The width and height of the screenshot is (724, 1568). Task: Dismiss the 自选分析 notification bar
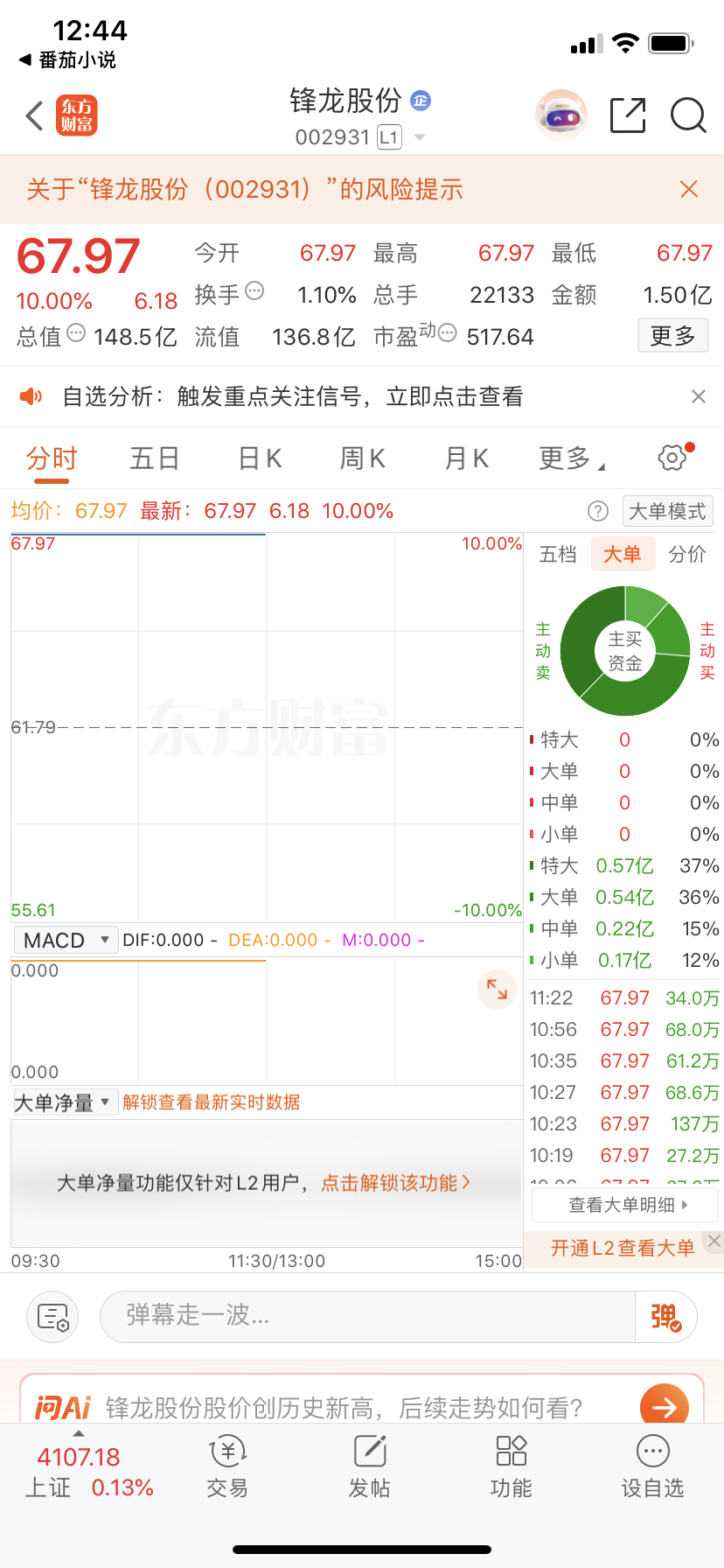[698, 396]
